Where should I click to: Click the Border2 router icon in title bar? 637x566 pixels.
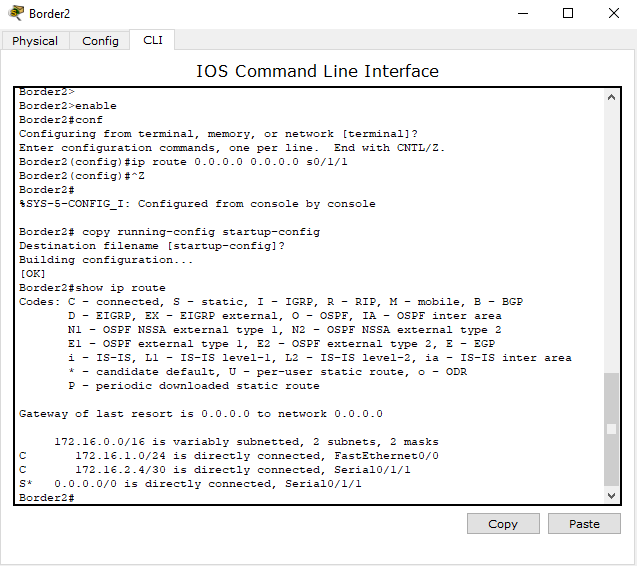pos(15,14)
